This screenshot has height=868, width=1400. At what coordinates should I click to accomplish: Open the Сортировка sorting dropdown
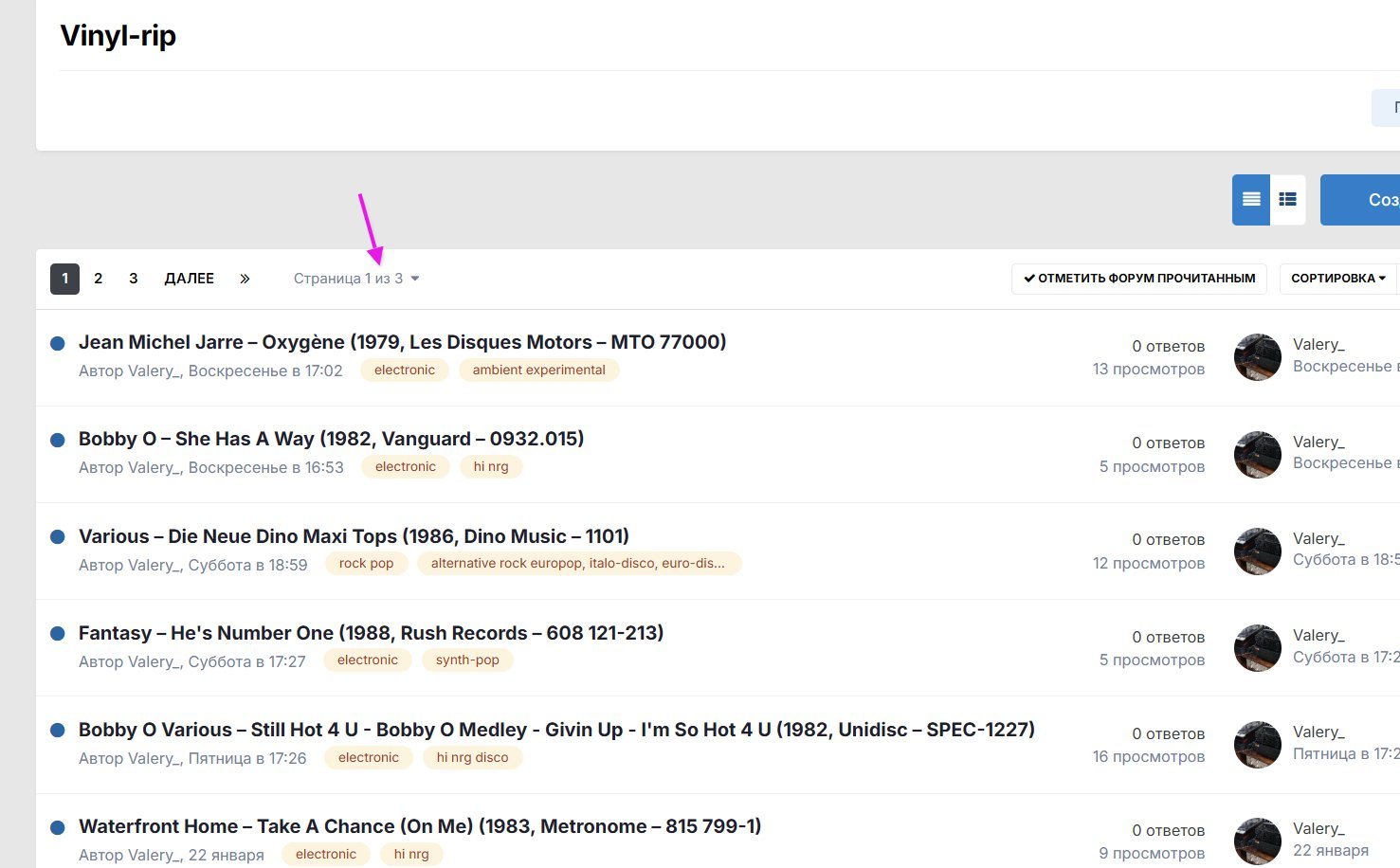tap(1337, 279)
